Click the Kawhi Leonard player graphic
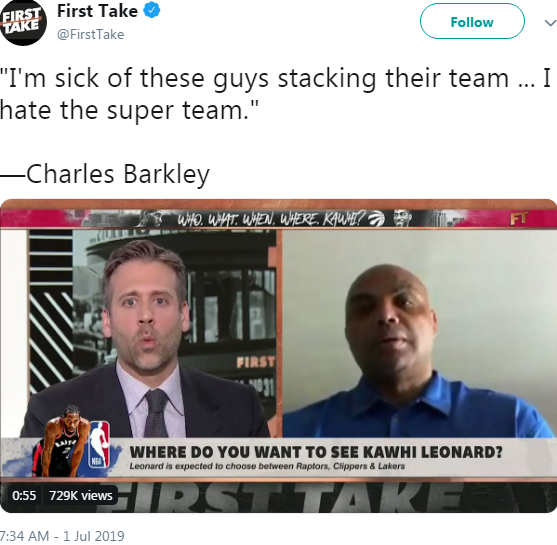This screenshot has width=557, height=545. pos(61,441)
